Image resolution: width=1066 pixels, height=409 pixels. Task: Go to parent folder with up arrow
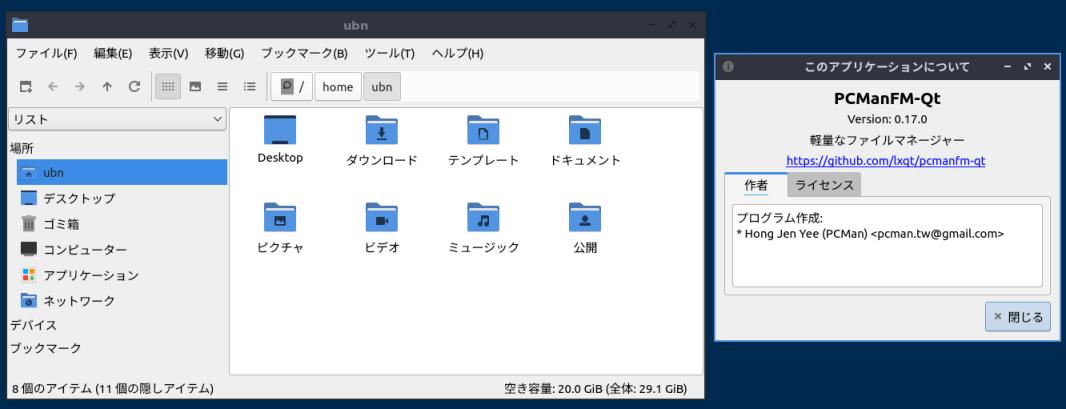coord(107,86)
